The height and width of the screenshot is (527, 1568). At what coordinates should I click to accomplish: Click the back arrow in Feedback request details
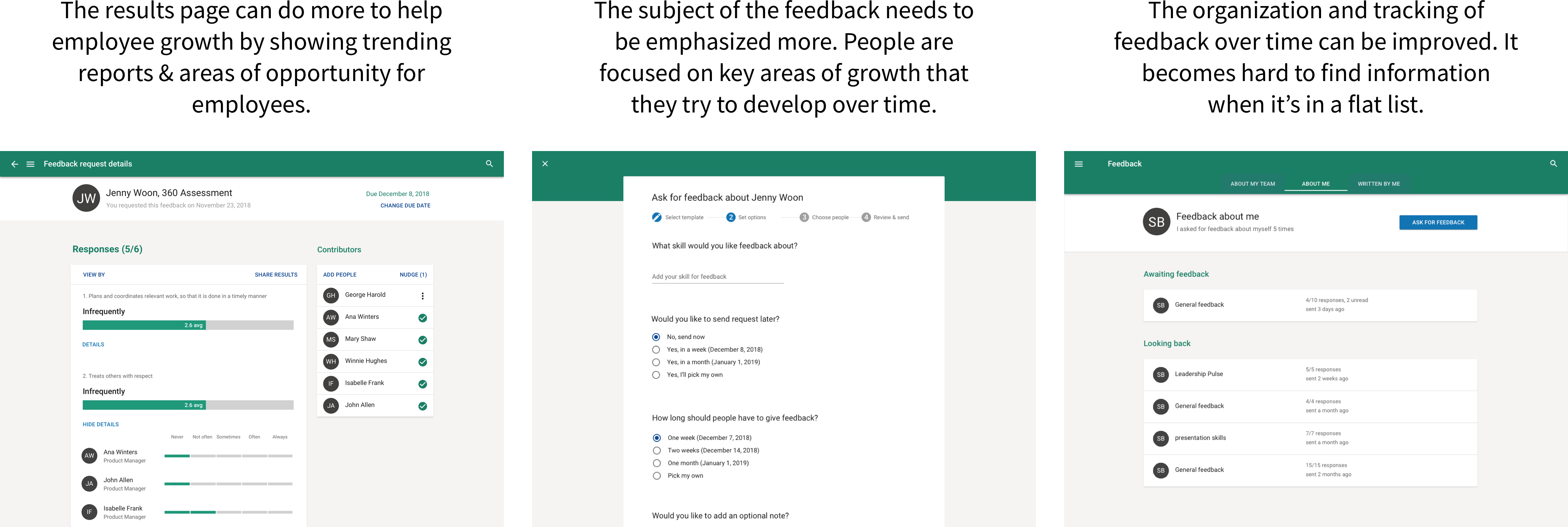(15, 164)
